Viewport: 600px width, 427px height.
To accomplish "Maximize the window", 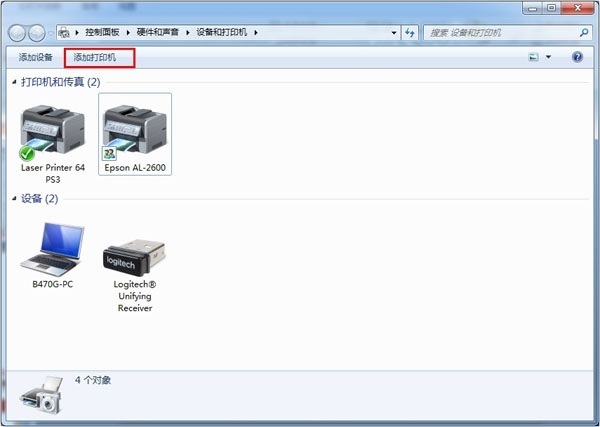I will pos(552,8).
